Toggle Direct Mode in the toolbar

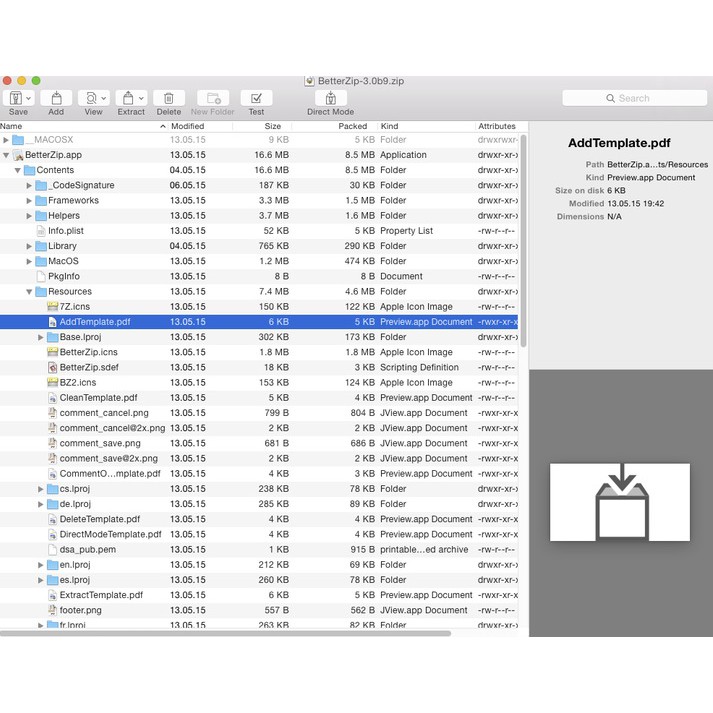tap(330, 98)
